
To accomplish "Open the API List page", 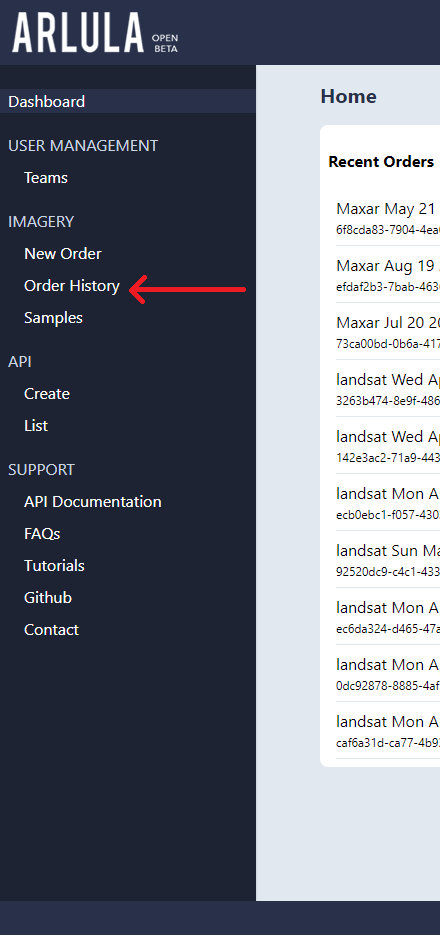I will click(x=36, y=426).
